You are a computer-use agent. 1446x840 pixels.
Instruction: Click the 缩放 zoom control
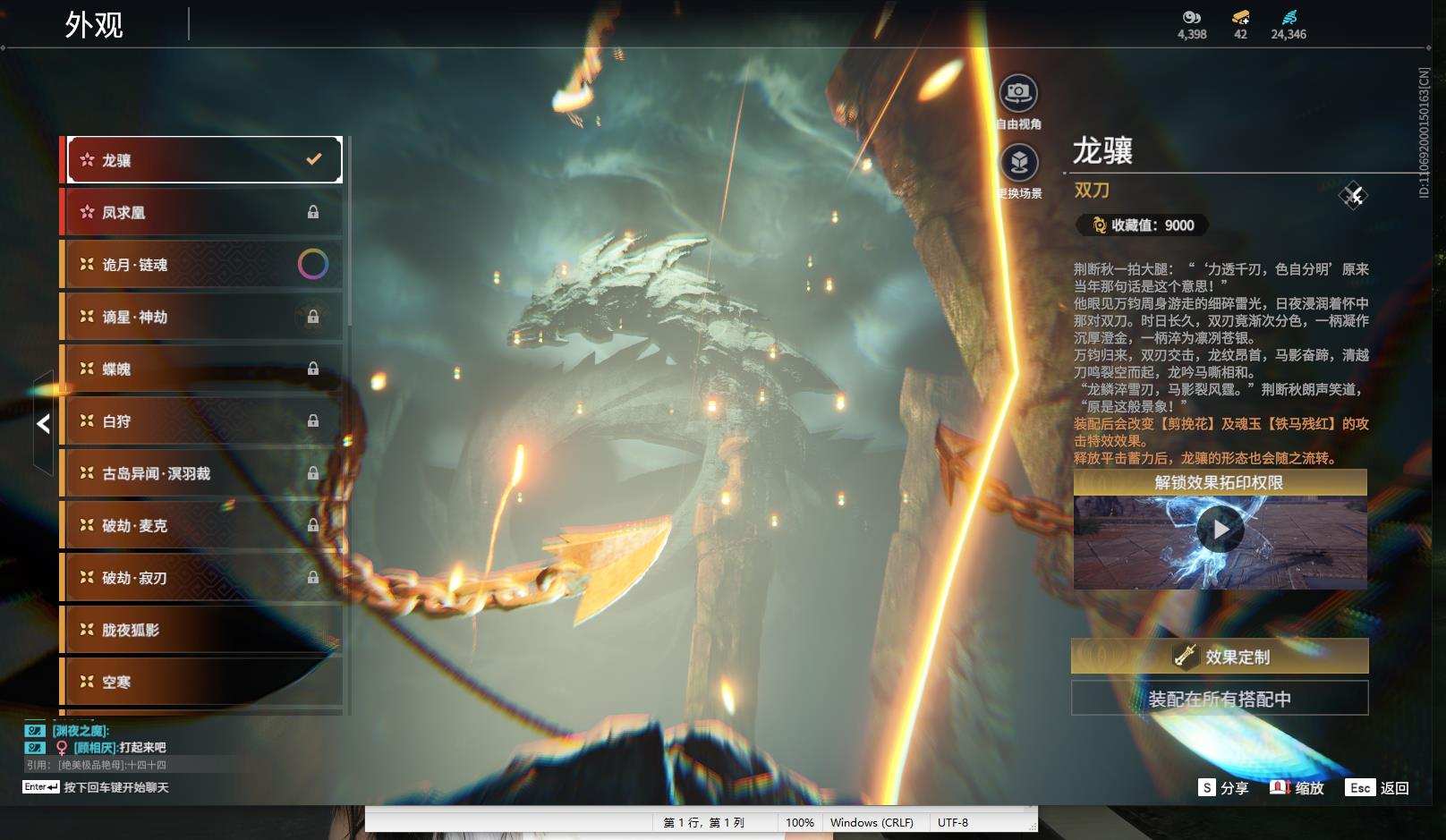point(1297,787)
